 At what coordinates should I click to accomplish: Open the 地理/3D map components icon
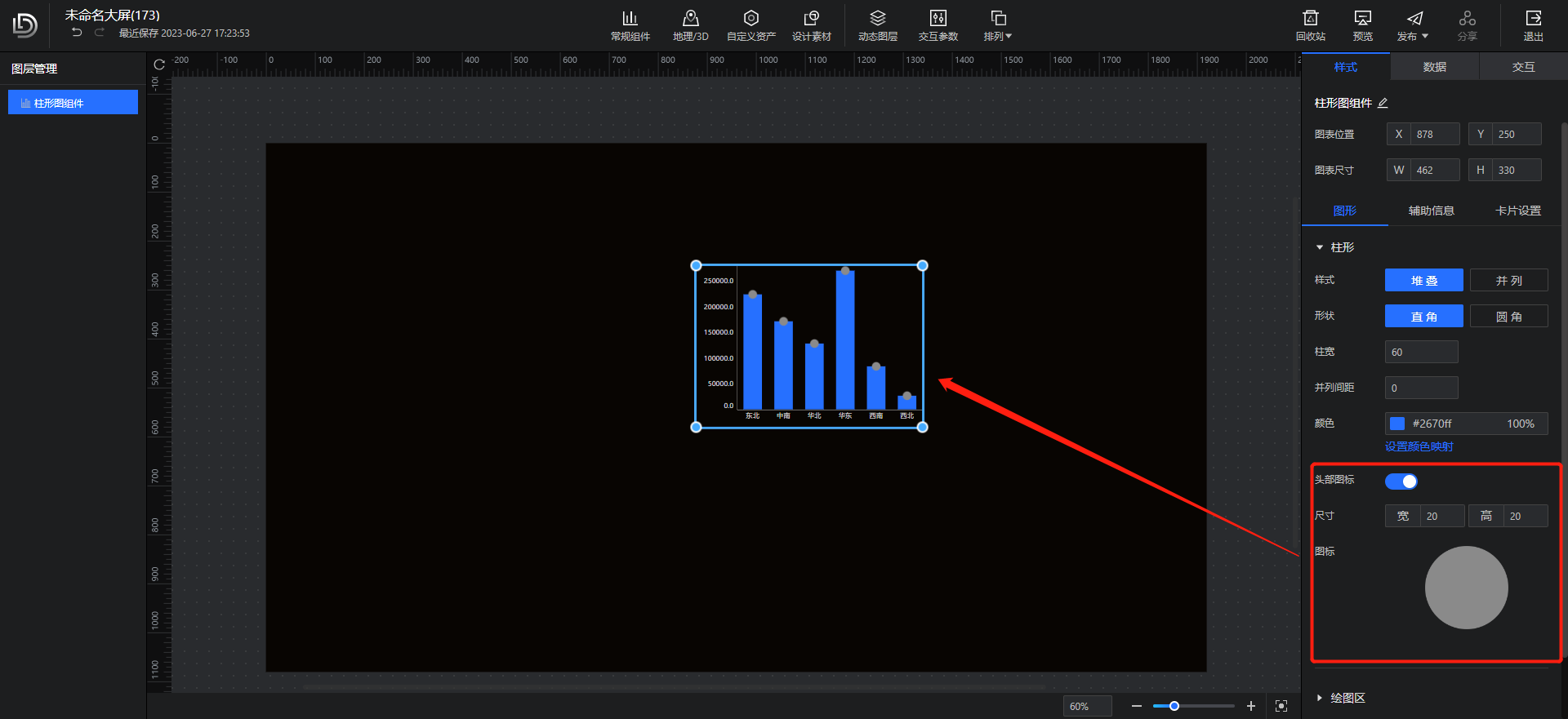tap(690, 19)
